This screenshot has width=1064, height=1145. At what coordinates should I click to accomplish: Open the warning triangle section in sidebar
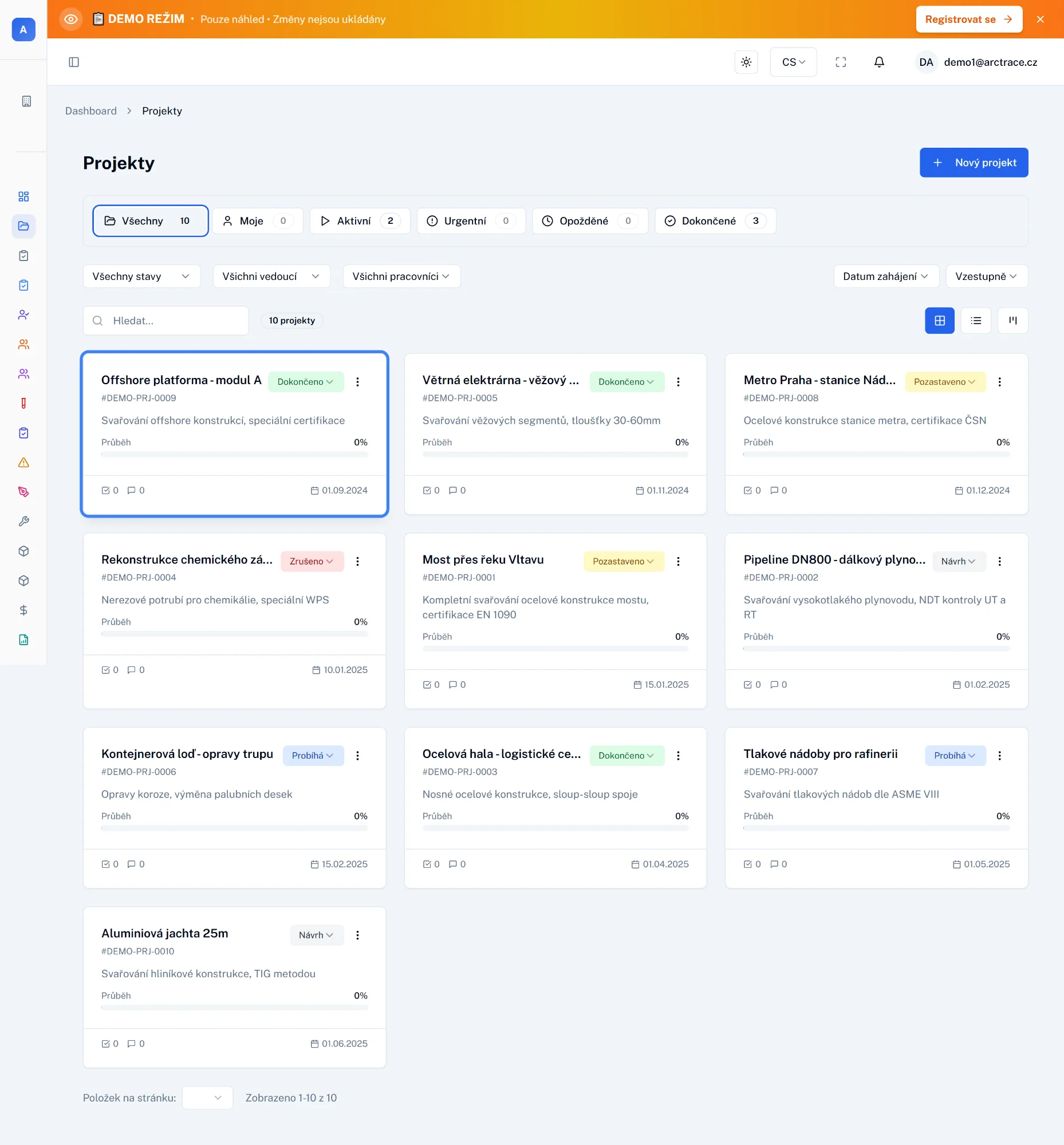(23, 462)
